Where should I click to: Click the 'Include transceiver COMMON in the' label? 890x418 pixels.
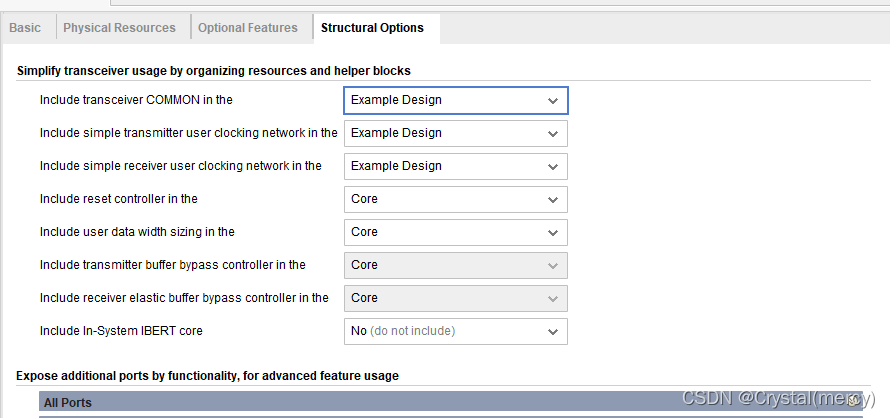(136, 100)
